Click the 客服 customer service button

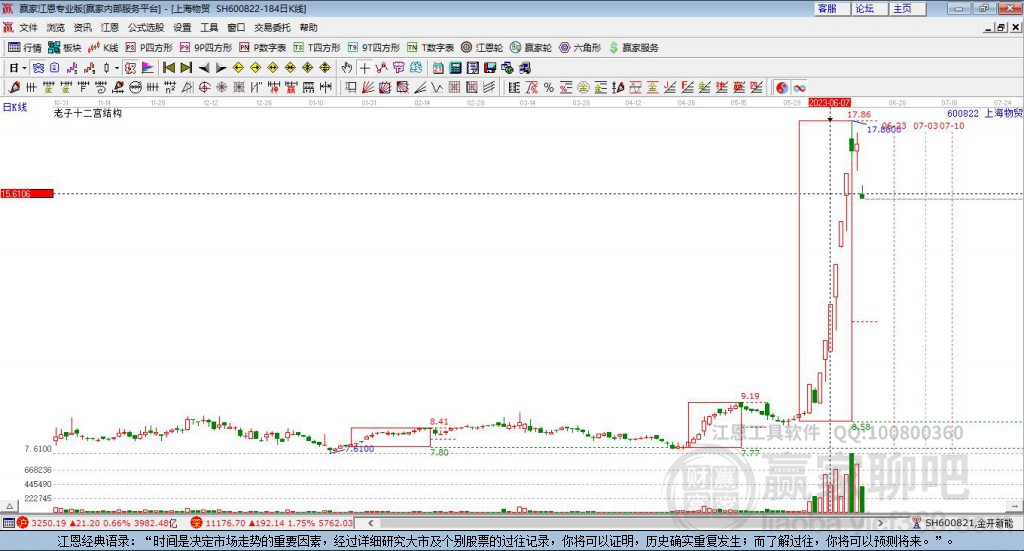click(x=827, y=8)
